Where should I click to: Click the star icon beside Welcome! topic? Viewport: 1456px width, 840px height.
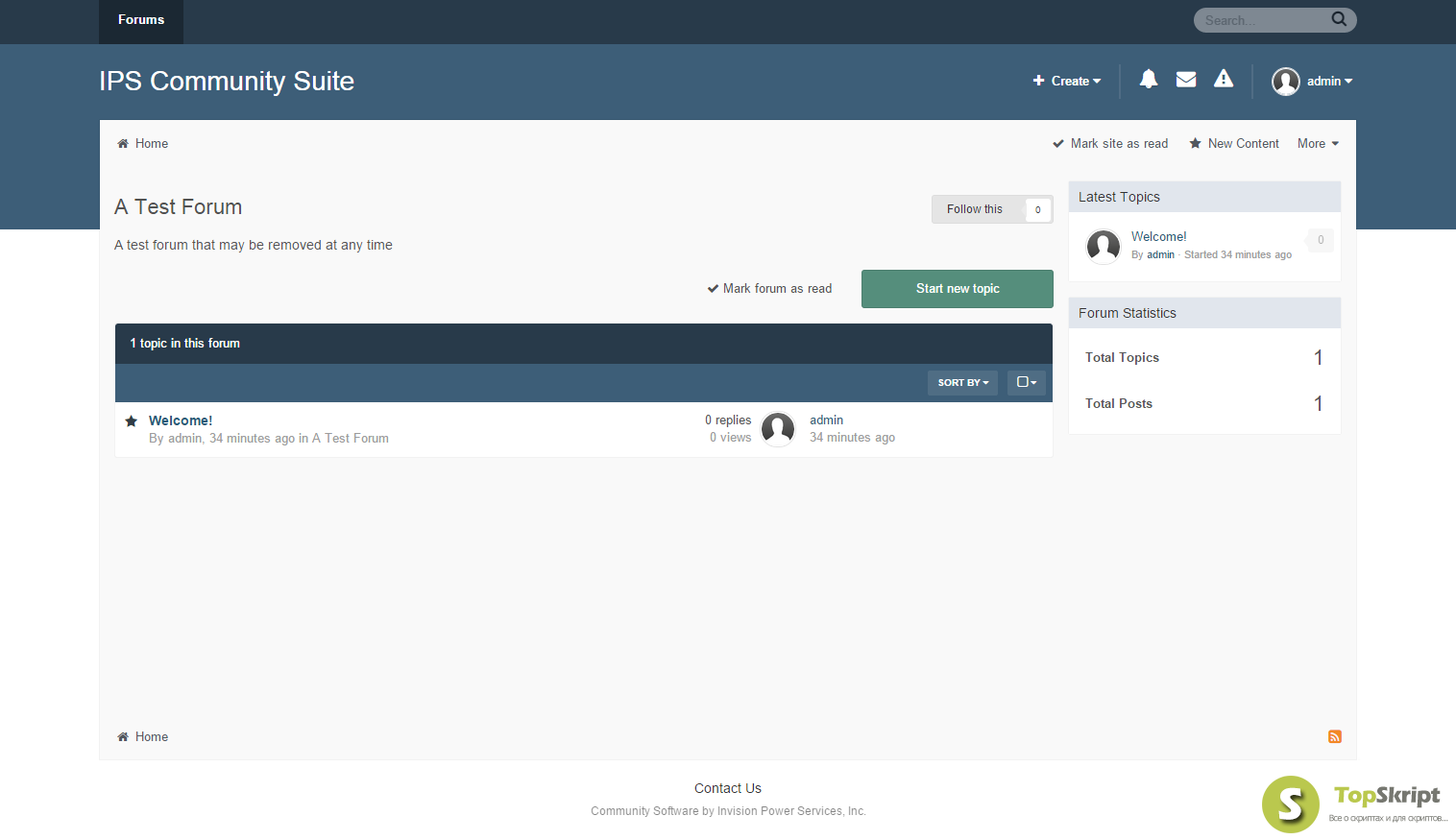[132, 420]
